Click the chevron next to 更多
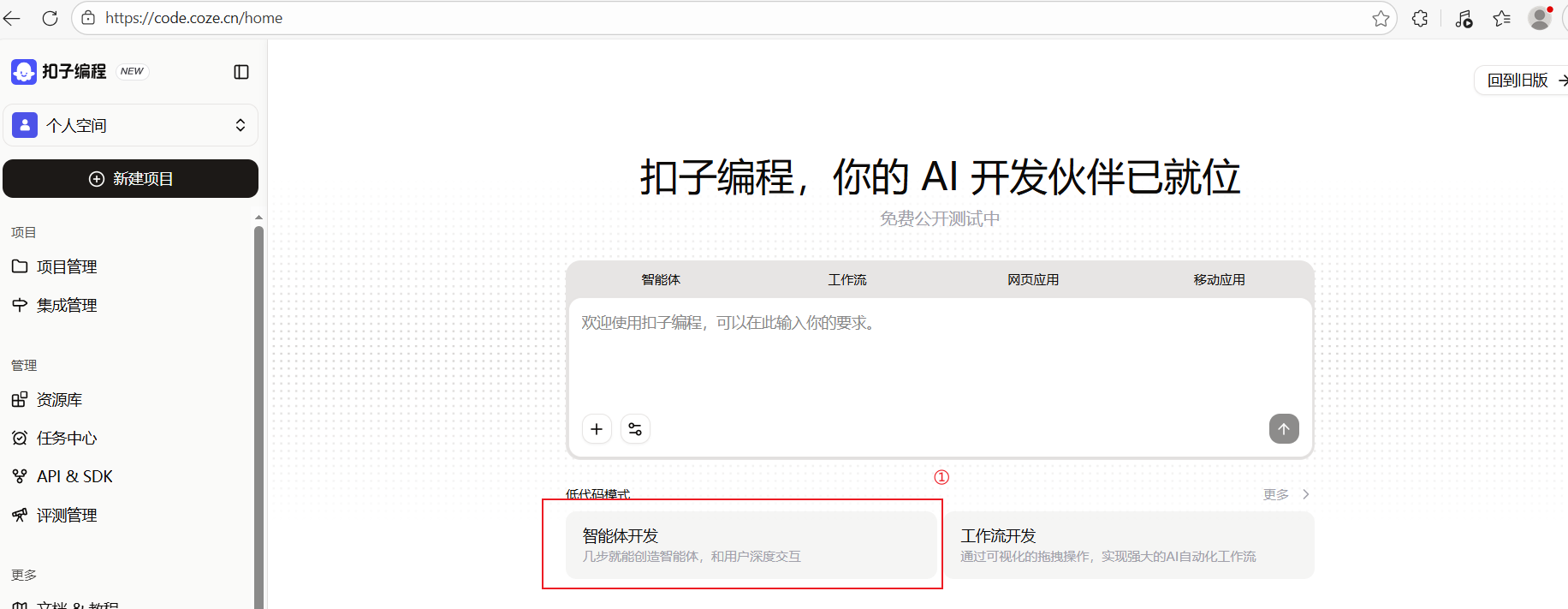Viewport: 1568px width, 609px height. click(1306, 494)
